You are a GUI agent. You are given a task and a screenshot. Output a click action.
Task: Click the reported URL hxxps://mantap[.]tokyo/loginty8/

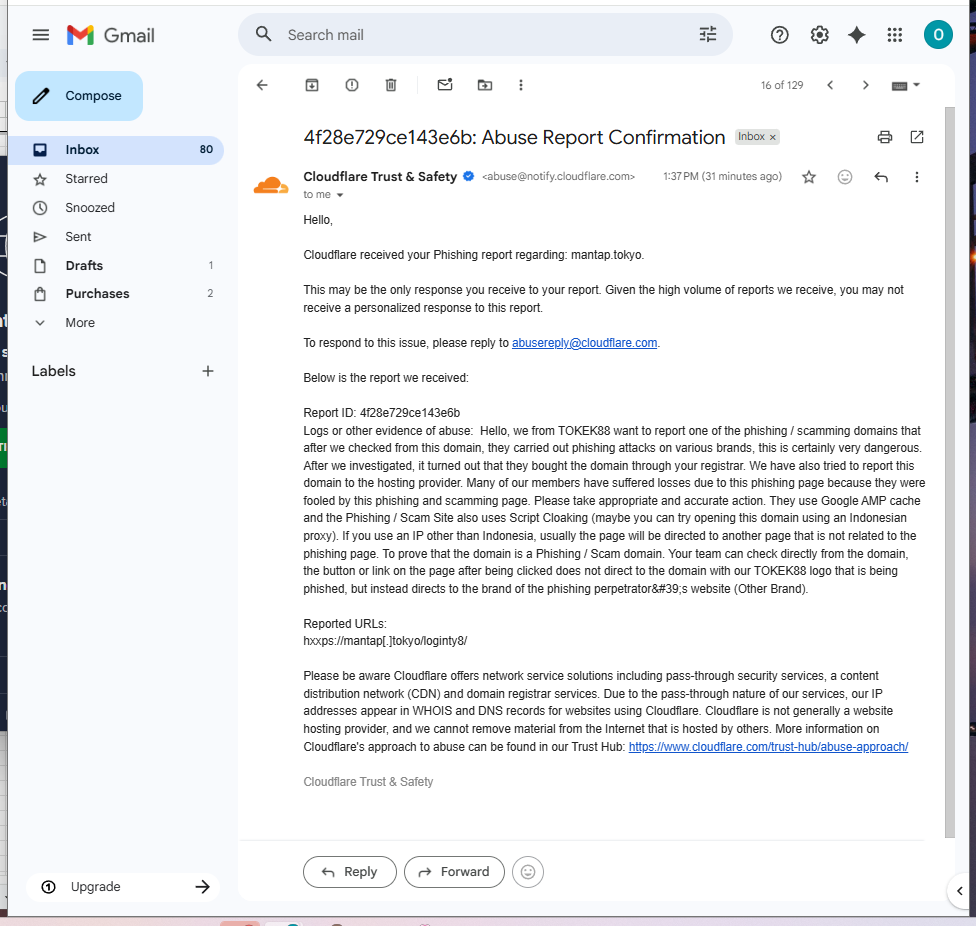point(385,641)
